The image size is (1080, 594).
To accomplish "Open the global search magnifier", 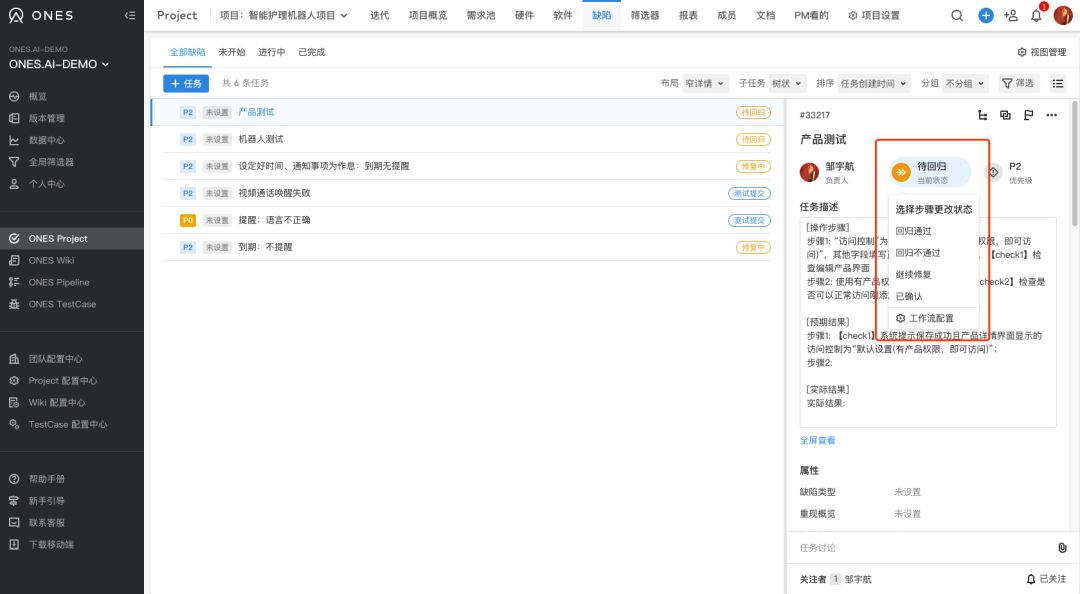I will (957, 15).
